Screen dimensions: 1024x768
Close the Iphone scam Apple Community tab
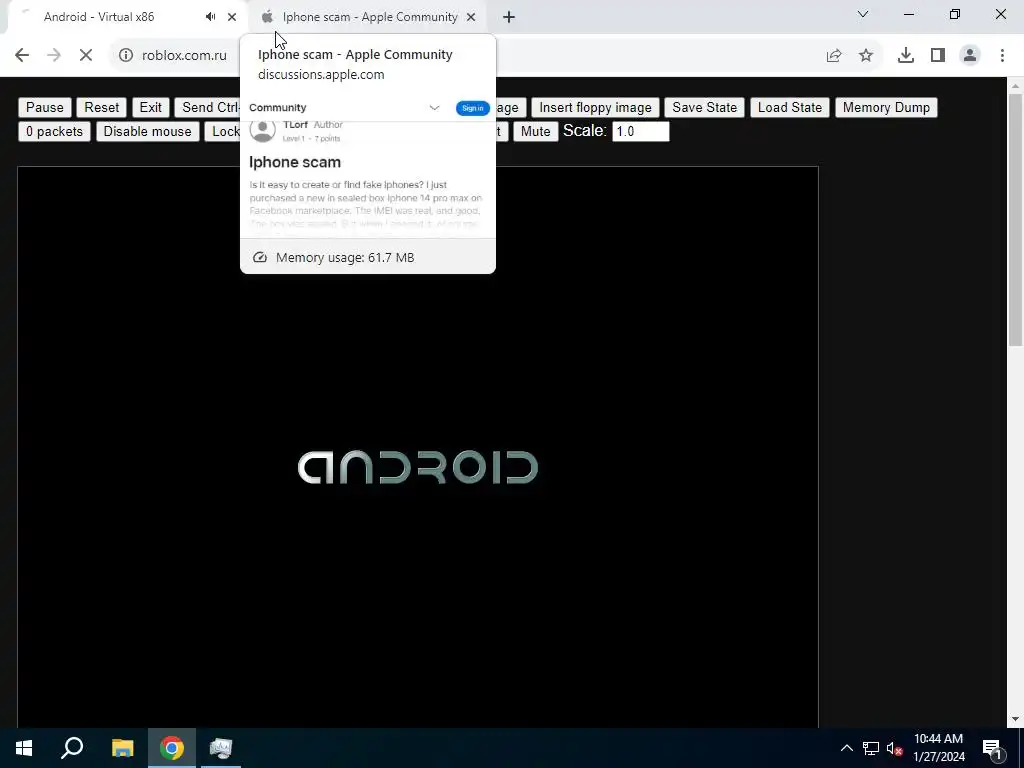click(x=471, y=17)
